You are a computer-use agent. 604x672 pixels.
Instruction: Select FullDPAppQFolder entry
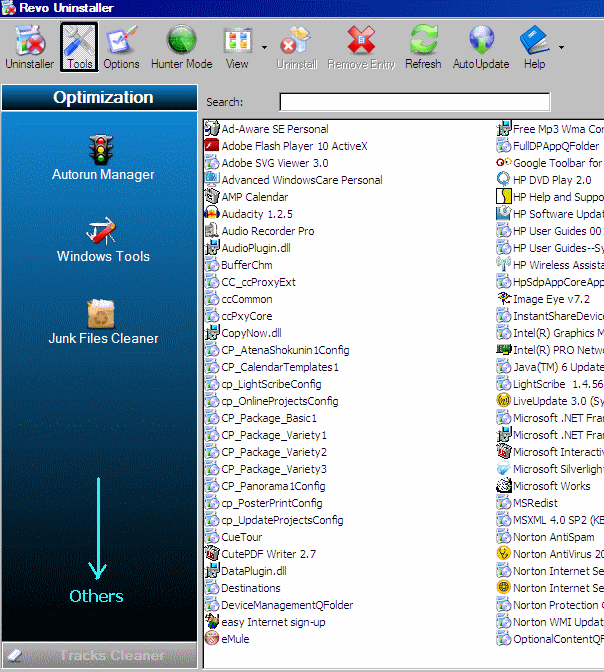click(548, 146)
